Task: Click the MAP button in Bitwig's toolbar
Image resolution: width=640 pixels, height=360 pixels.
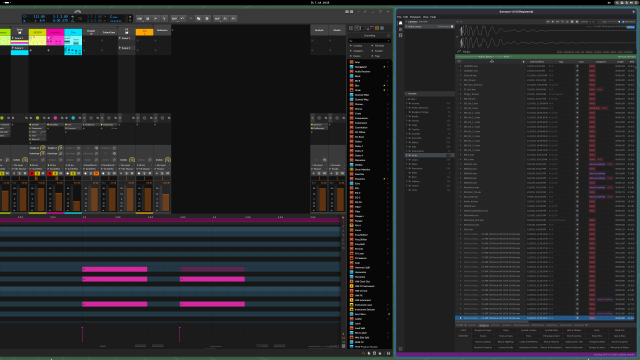Action: tap(217, 18)
